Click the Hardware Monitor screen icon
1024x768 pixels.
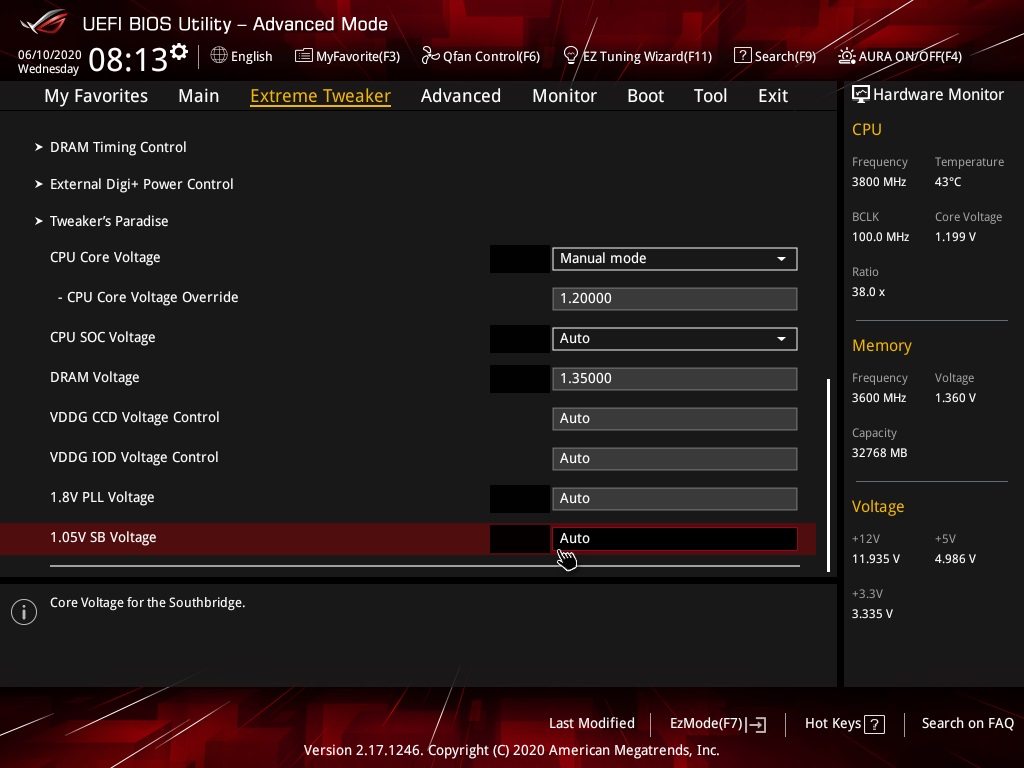point(860,95)
